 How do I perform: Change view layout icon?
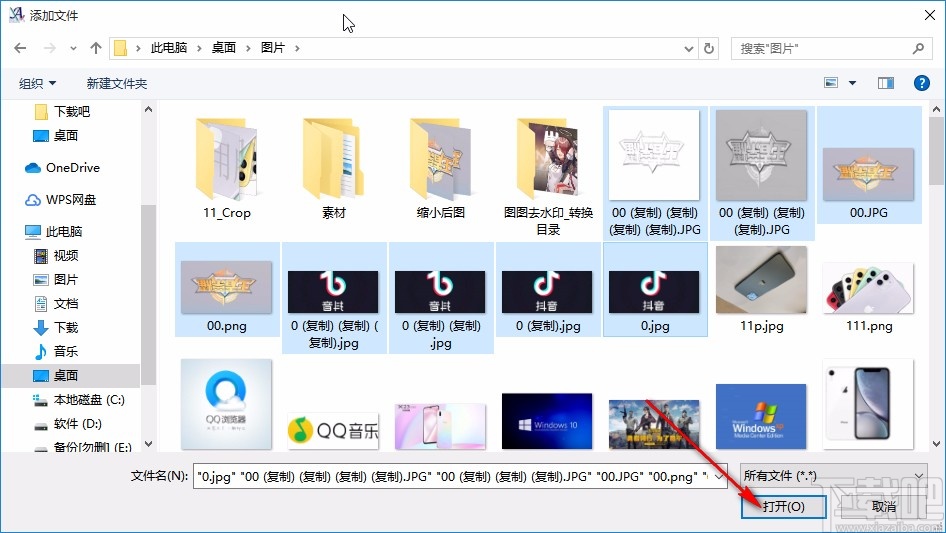click(831, 83)
